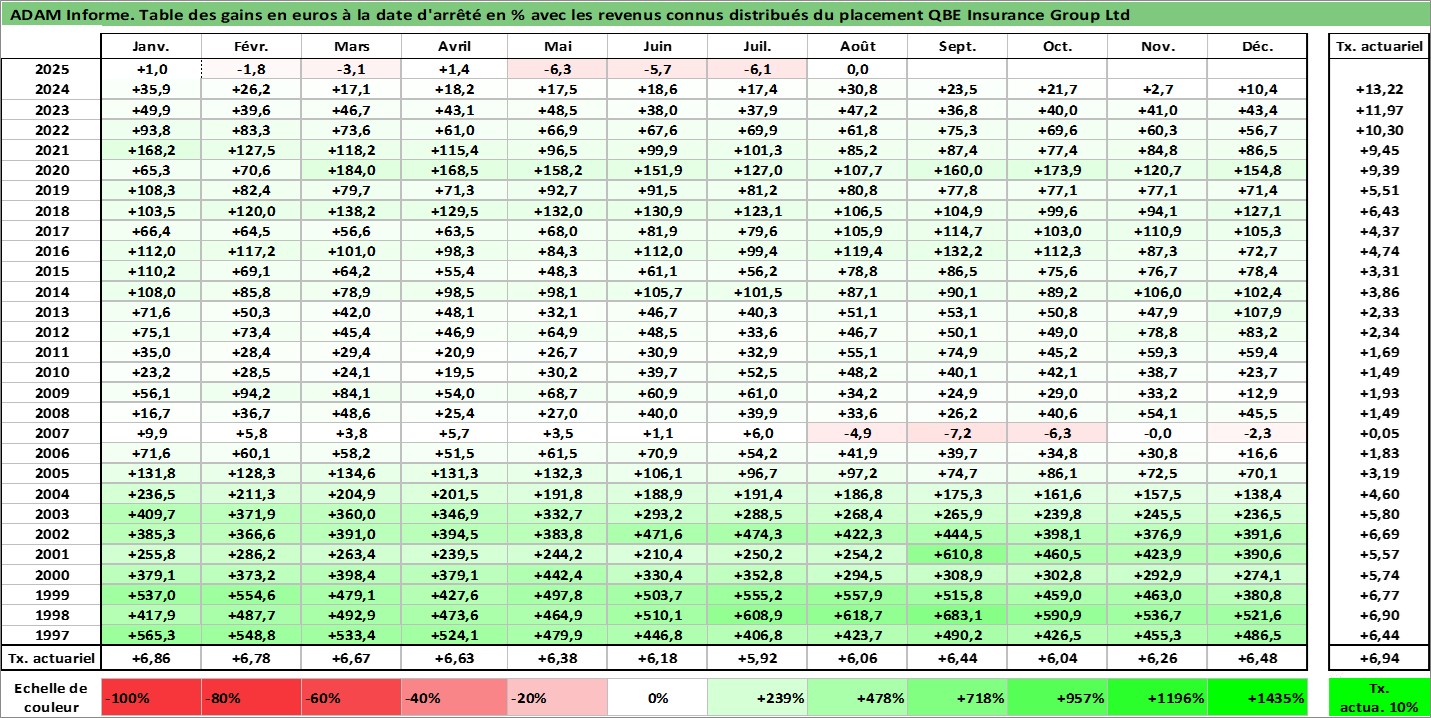The height and width of the screenshot is (718, 1431).
Task: Select the +1435% bright green swatch
Action: (x=1257, y=698)
